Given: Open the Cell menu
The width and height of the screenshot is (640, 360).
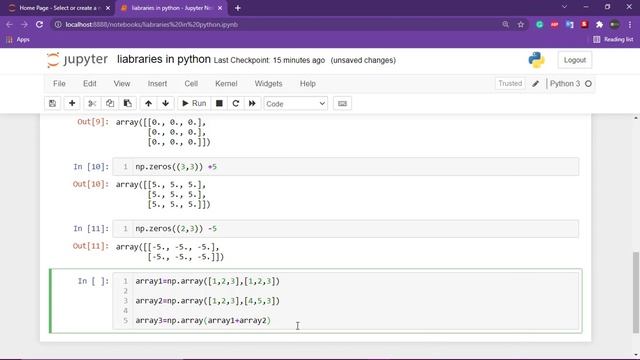Looking at the screenshot, I should [x=191, y=84].
